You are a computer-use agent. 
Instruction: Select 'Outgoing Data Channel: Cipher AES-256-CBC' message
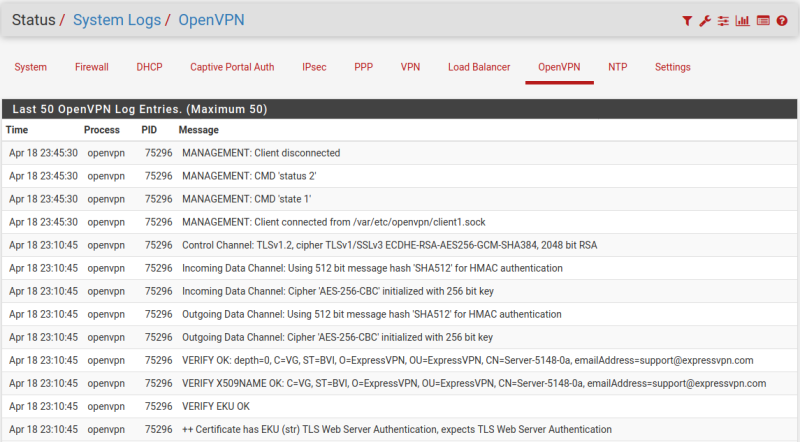(337, 337)
